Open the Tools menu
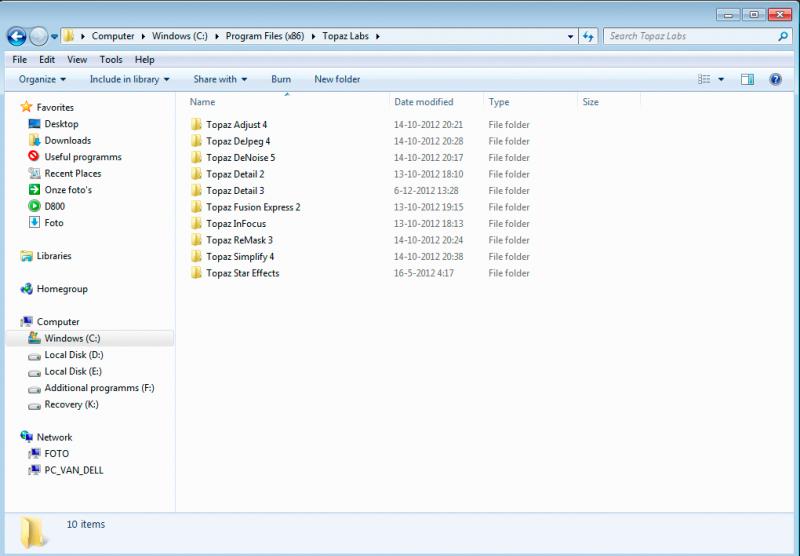The image size is (800, 556). click(x=111, y=60)
